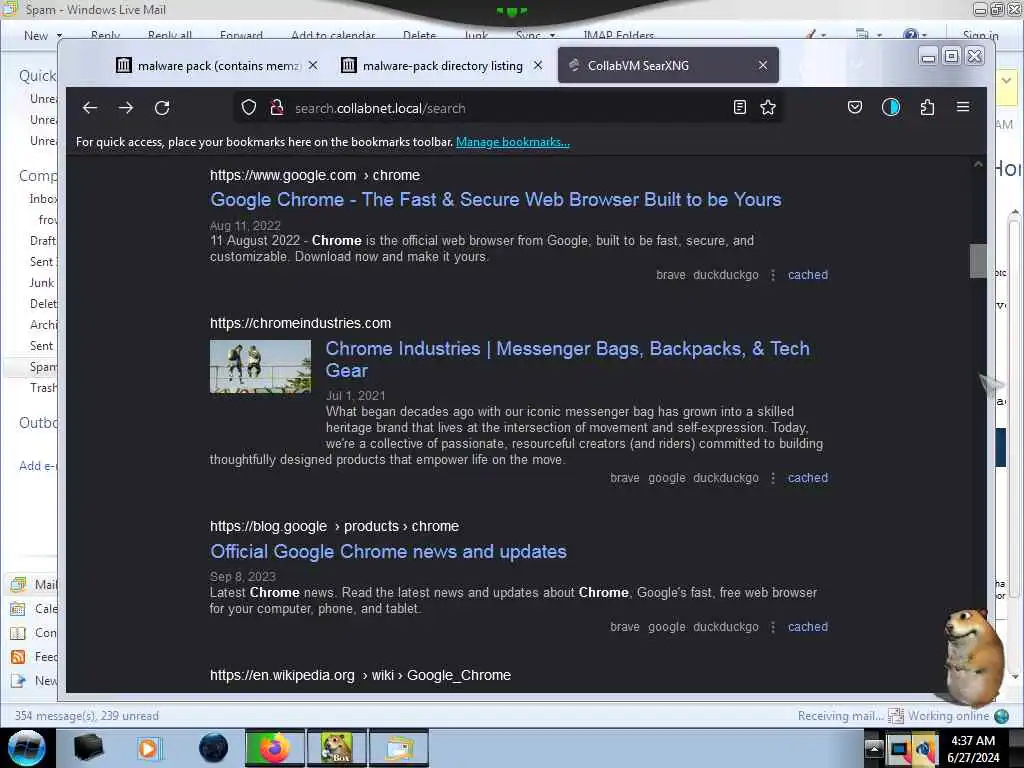Open the Extensions puzzle icon
Screen dimensions: 1024x768
click(x=927, y=107)
